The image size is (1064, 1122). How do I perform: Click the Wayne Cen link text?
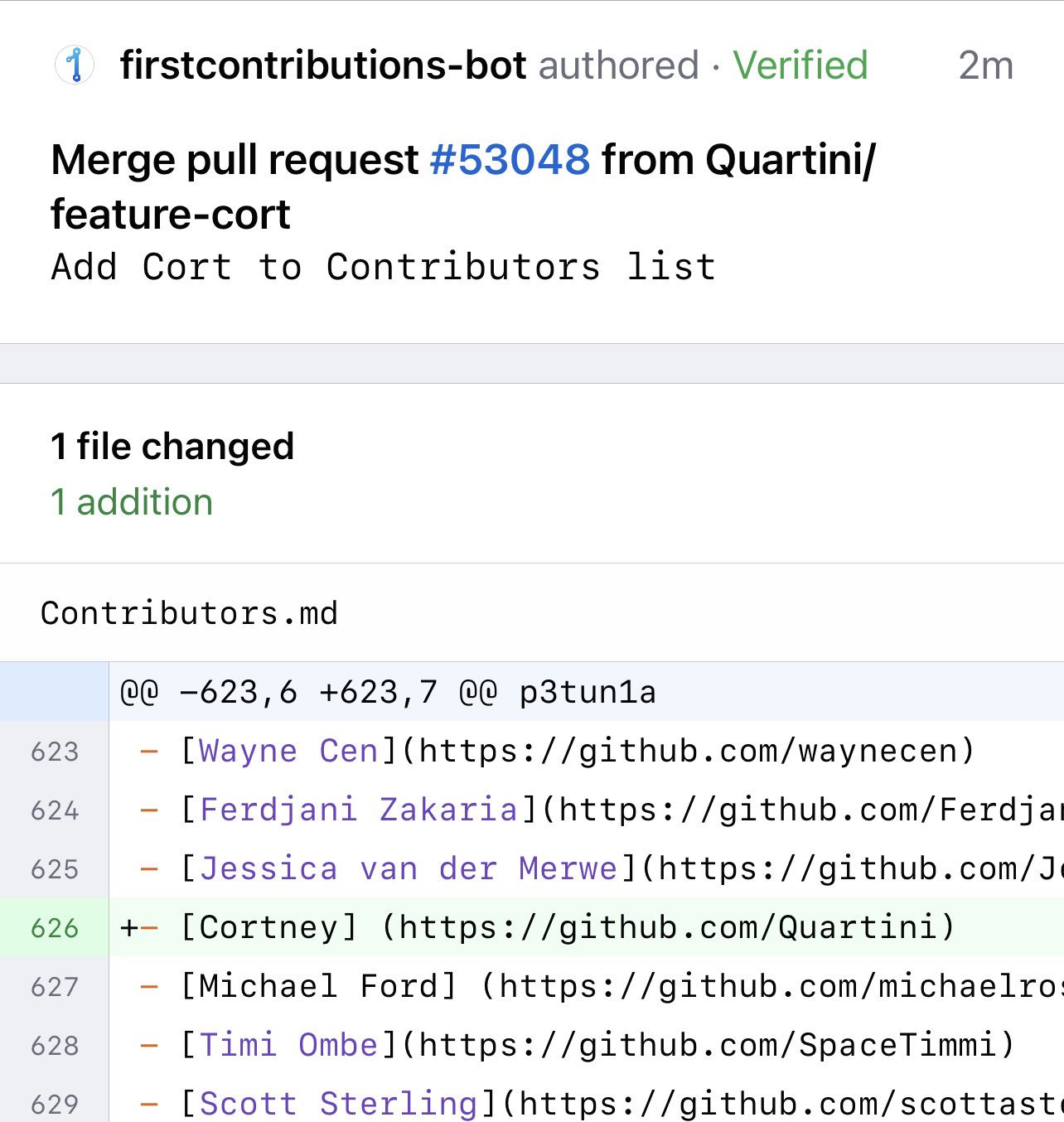pyautogui.click(x=288, y=751)
